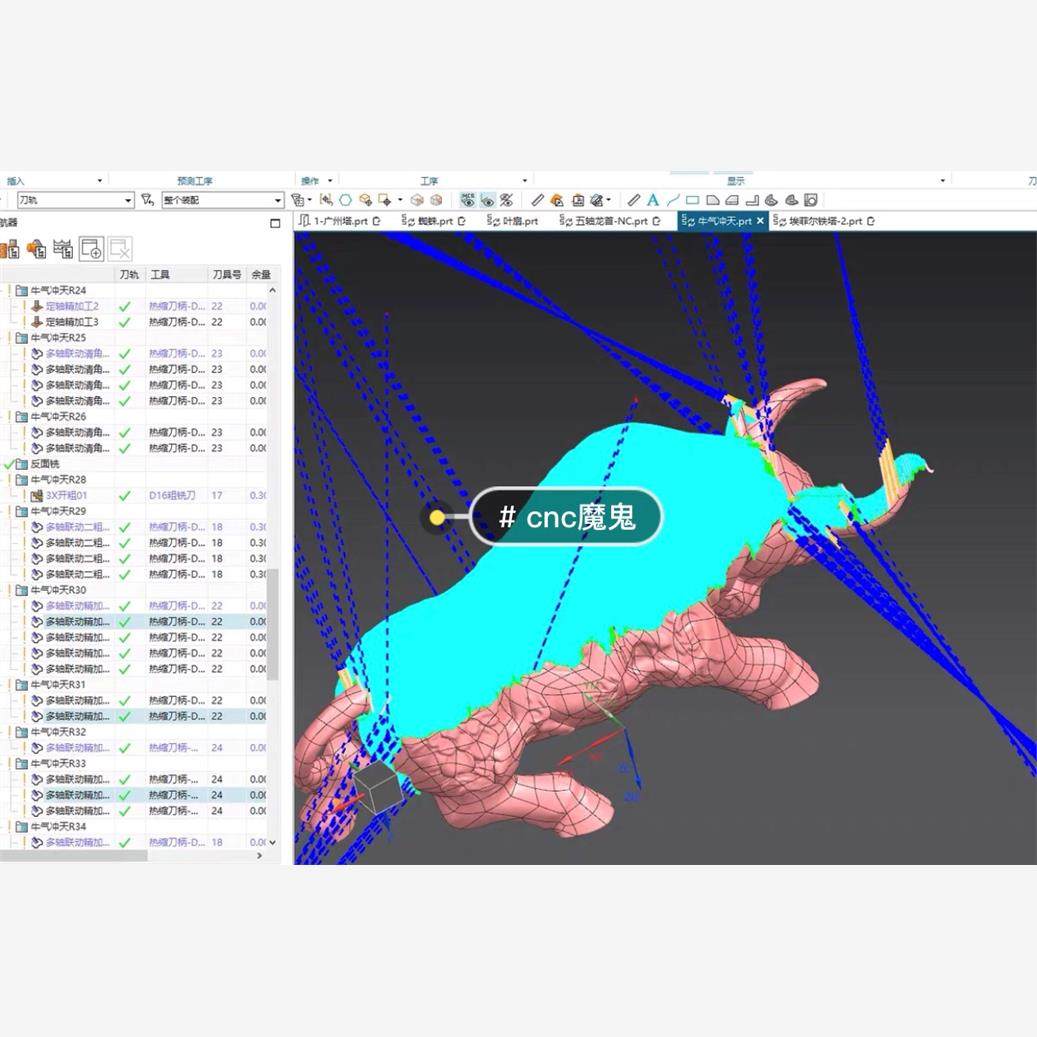Screen dimensions: 1037x1037
Task: Click the navigator scroll-up arrow
Action: pos(272,290)
